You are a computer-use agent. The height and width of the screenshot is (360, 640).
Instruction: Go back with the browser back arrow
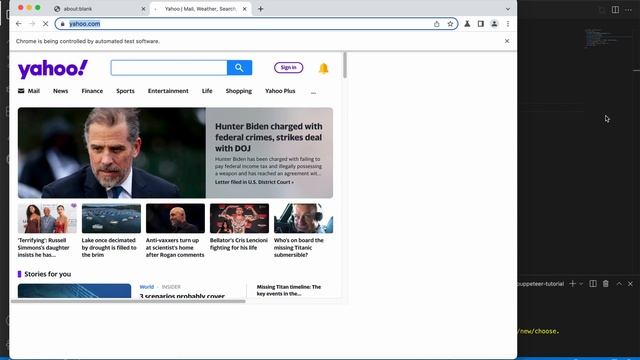click(x=19, y=24)
